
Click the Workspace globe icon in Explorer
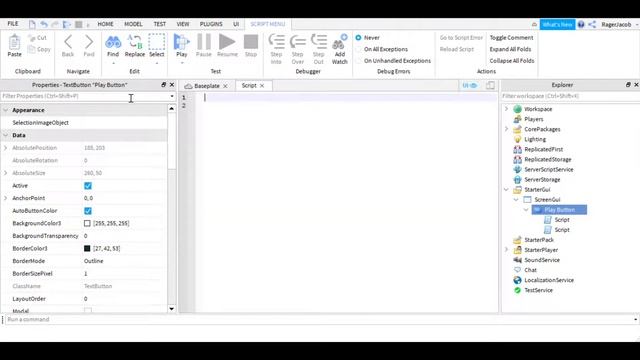coord(518,109)
